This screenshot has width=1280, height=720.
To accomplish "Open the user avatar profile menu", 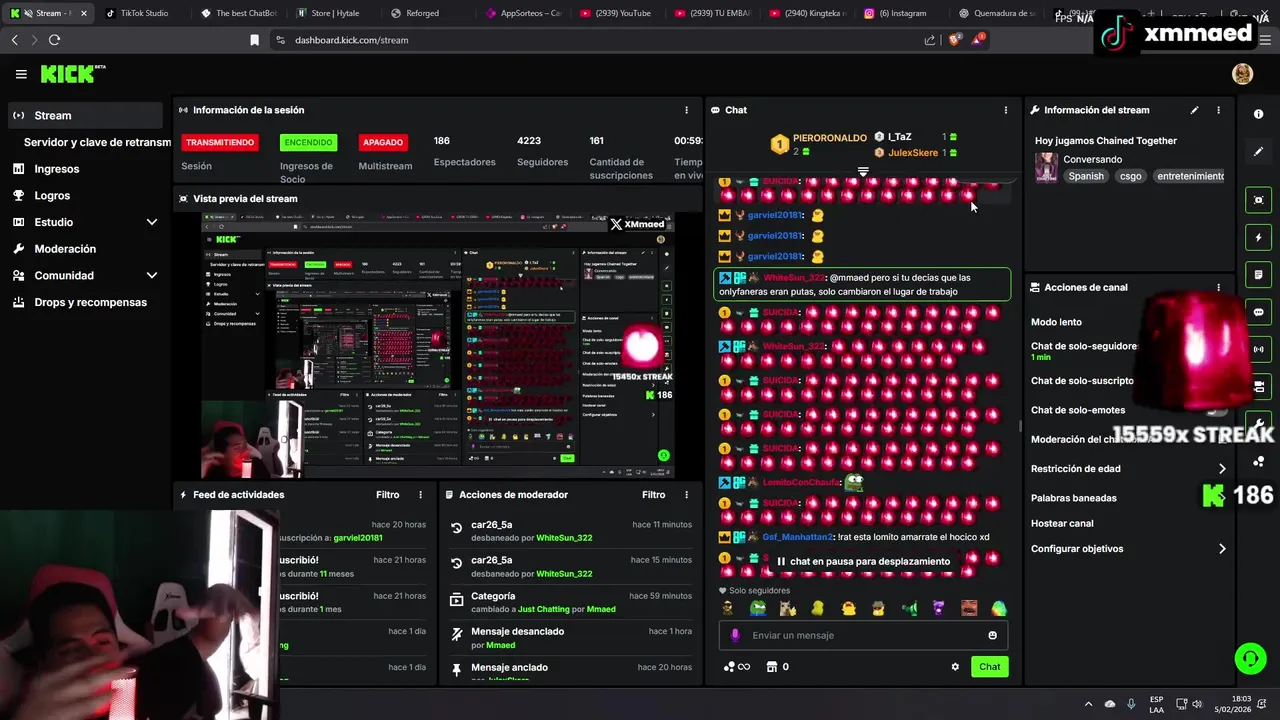I will click(1243, 74).
